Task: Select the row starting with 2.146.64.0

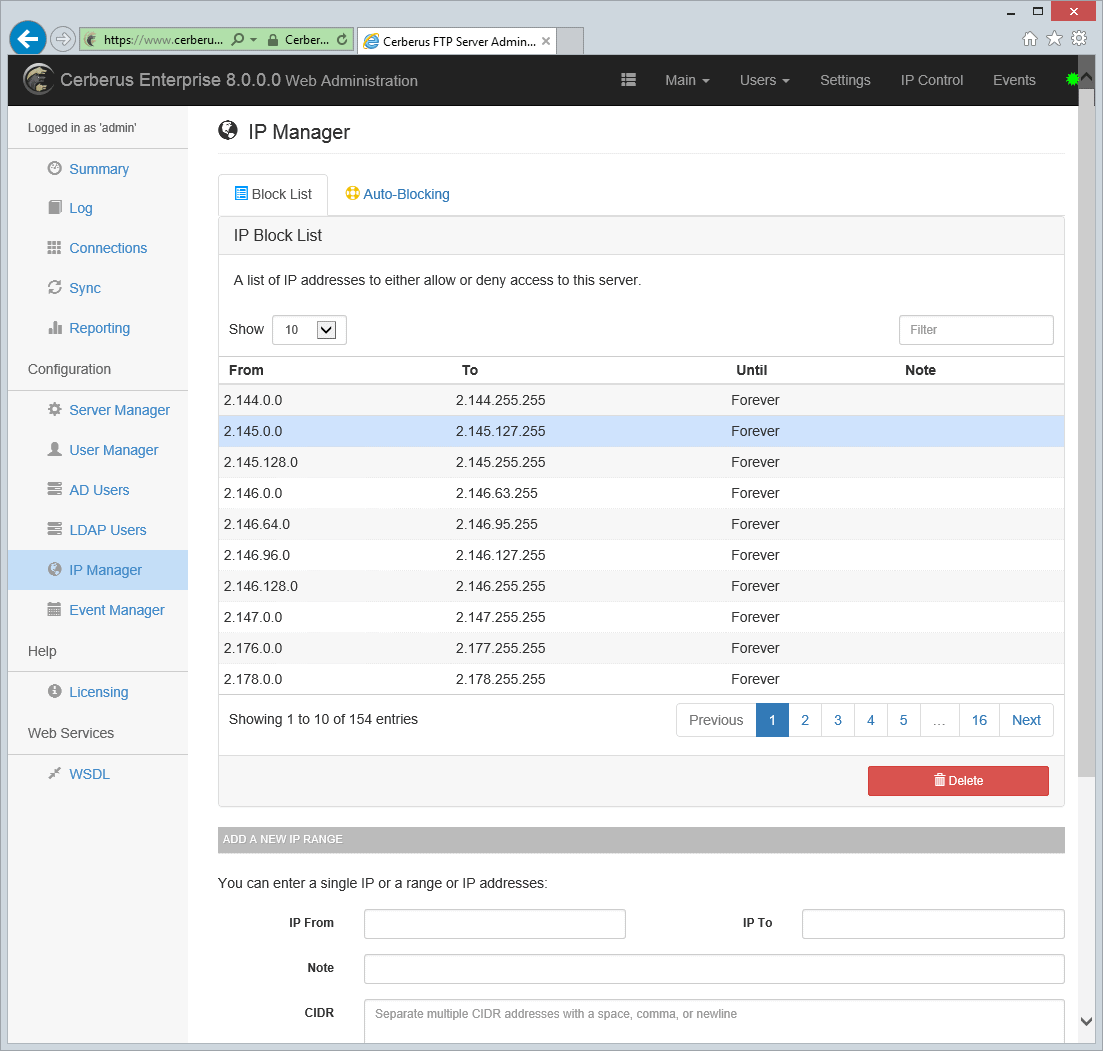Action: (x=641, y=524)
